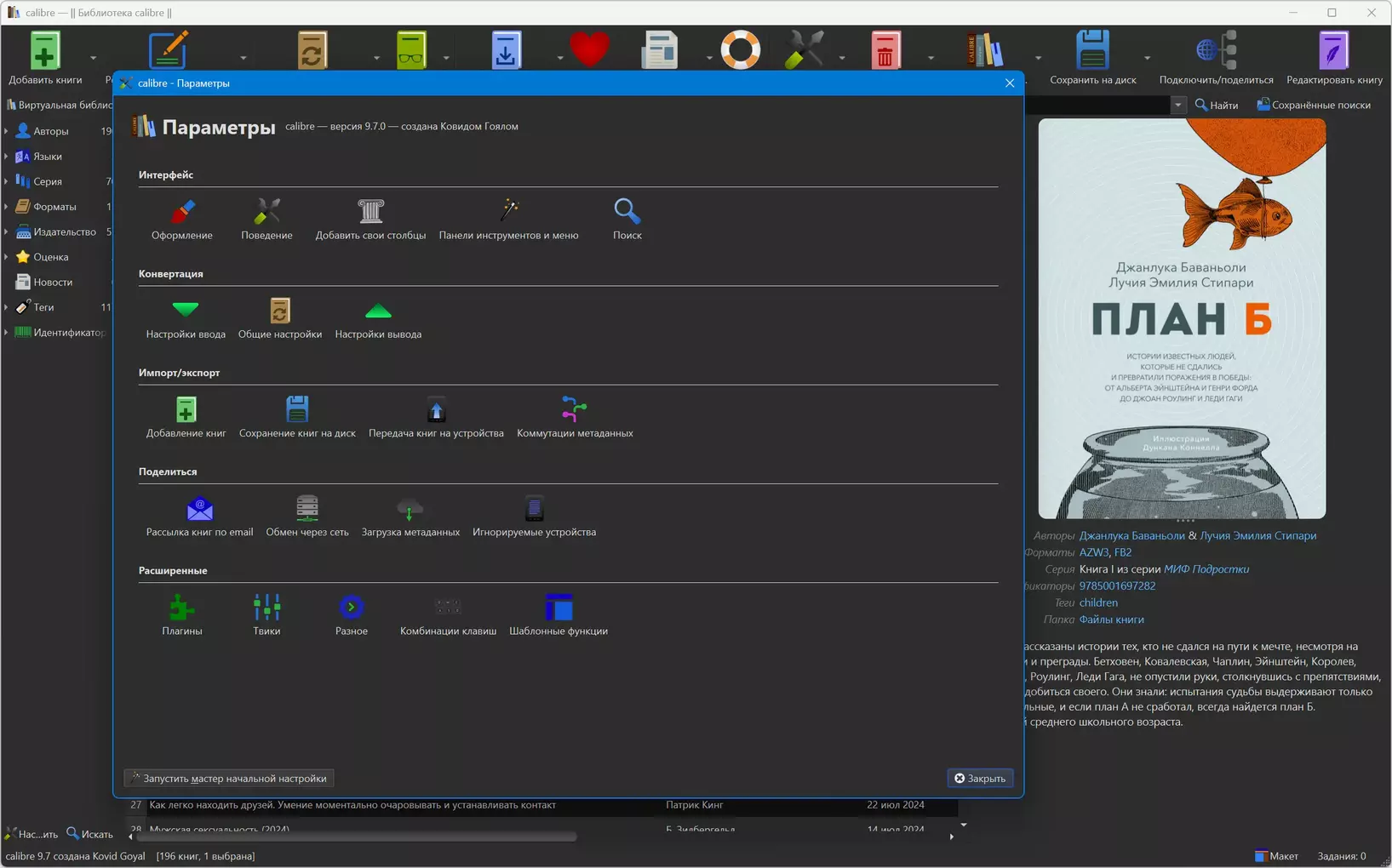
Task: Open Настройки ввода conversion settings
Action: pyautogui.click(x=186, y=318)
